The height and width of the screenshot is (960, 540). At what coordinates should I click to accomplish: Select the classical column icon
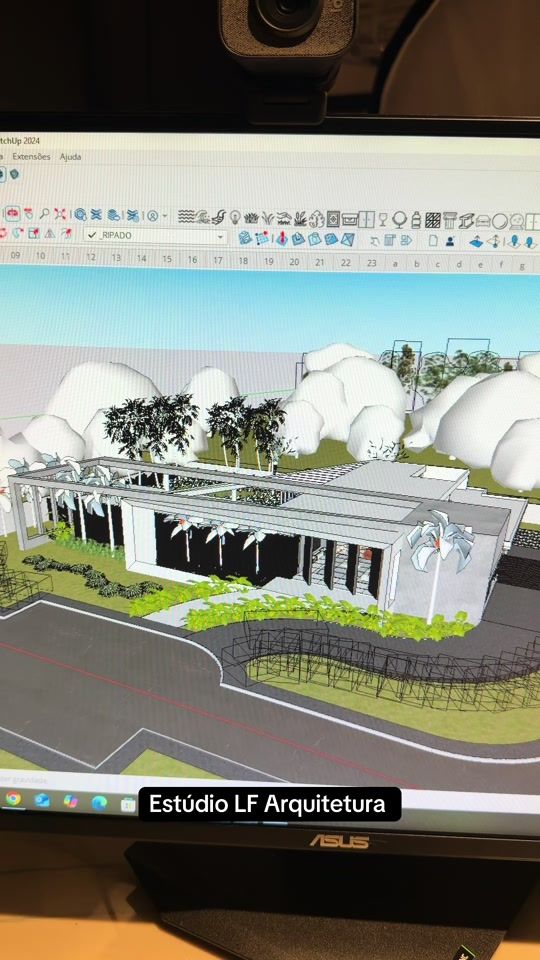[x=450, y=220]
